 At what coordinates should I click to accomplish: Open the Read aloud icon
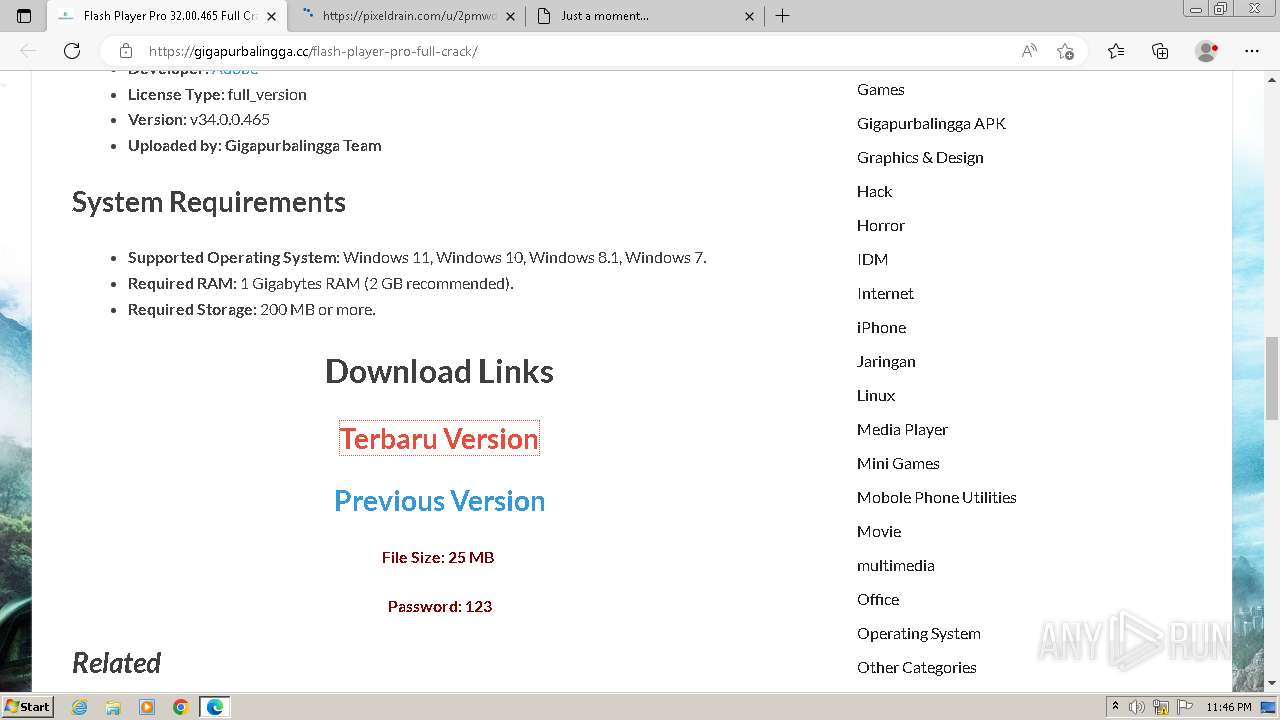click(1029, 51)
